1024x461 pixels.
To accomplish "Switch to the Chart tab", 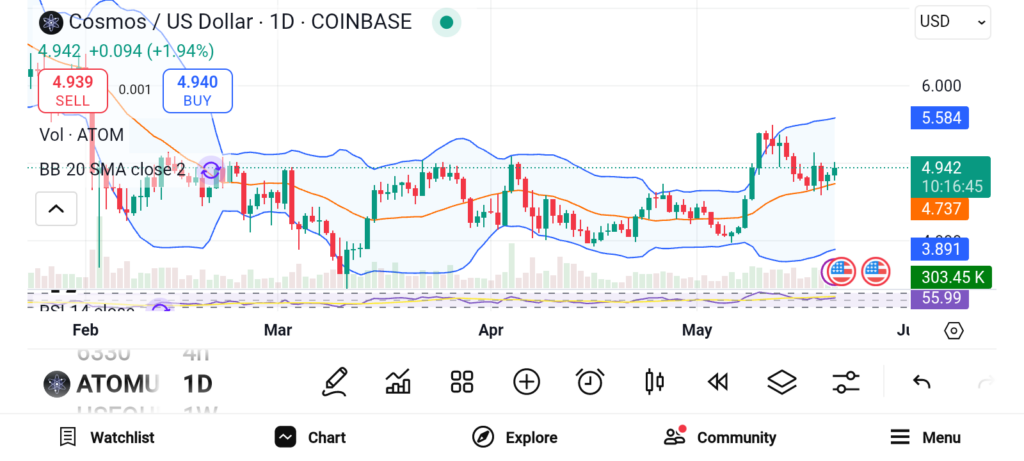I will [310, 437].
